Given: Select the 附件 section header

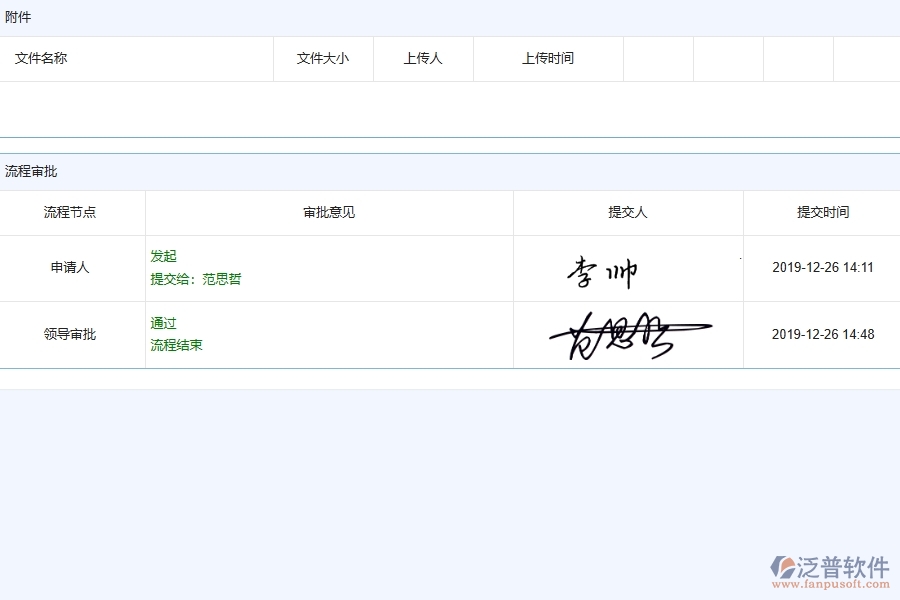Looking at the screenshot, I should [x=19, y=17].
